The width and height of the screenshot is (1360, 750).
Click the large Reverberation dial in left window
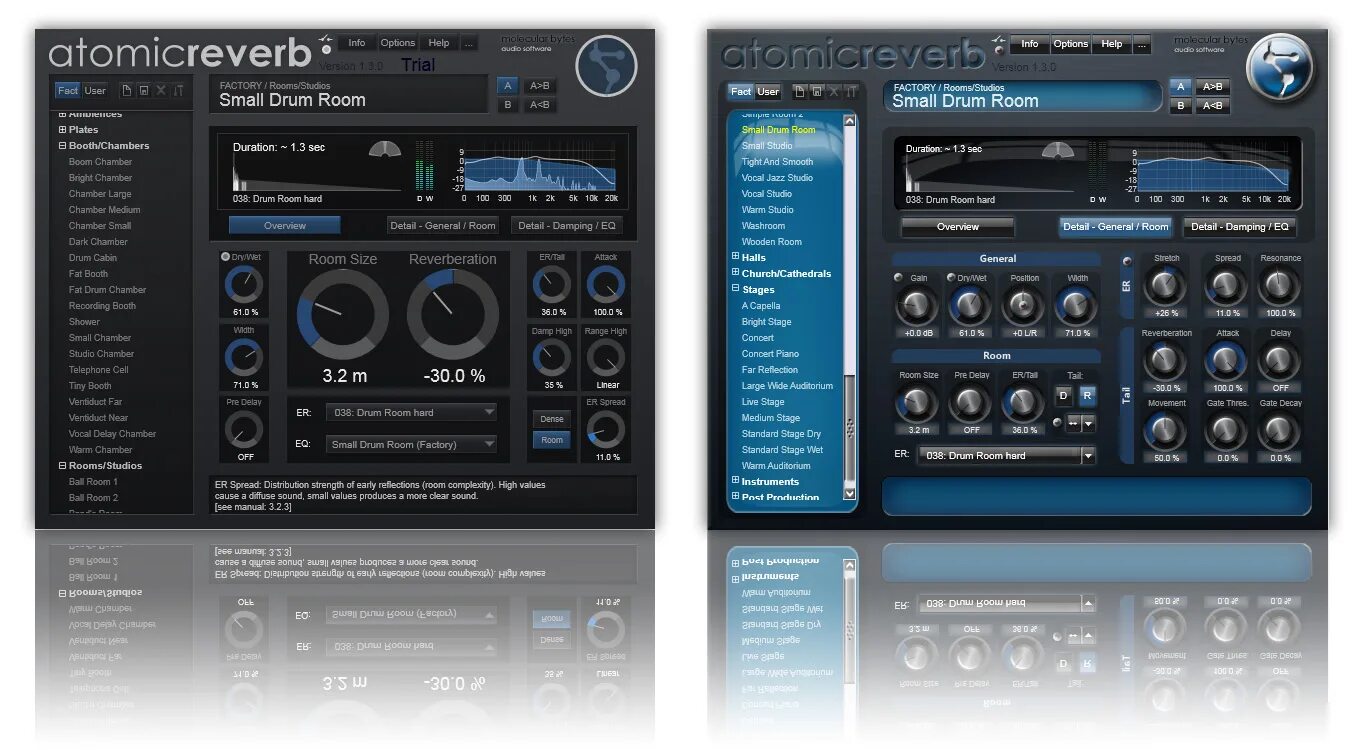[452, 315]
